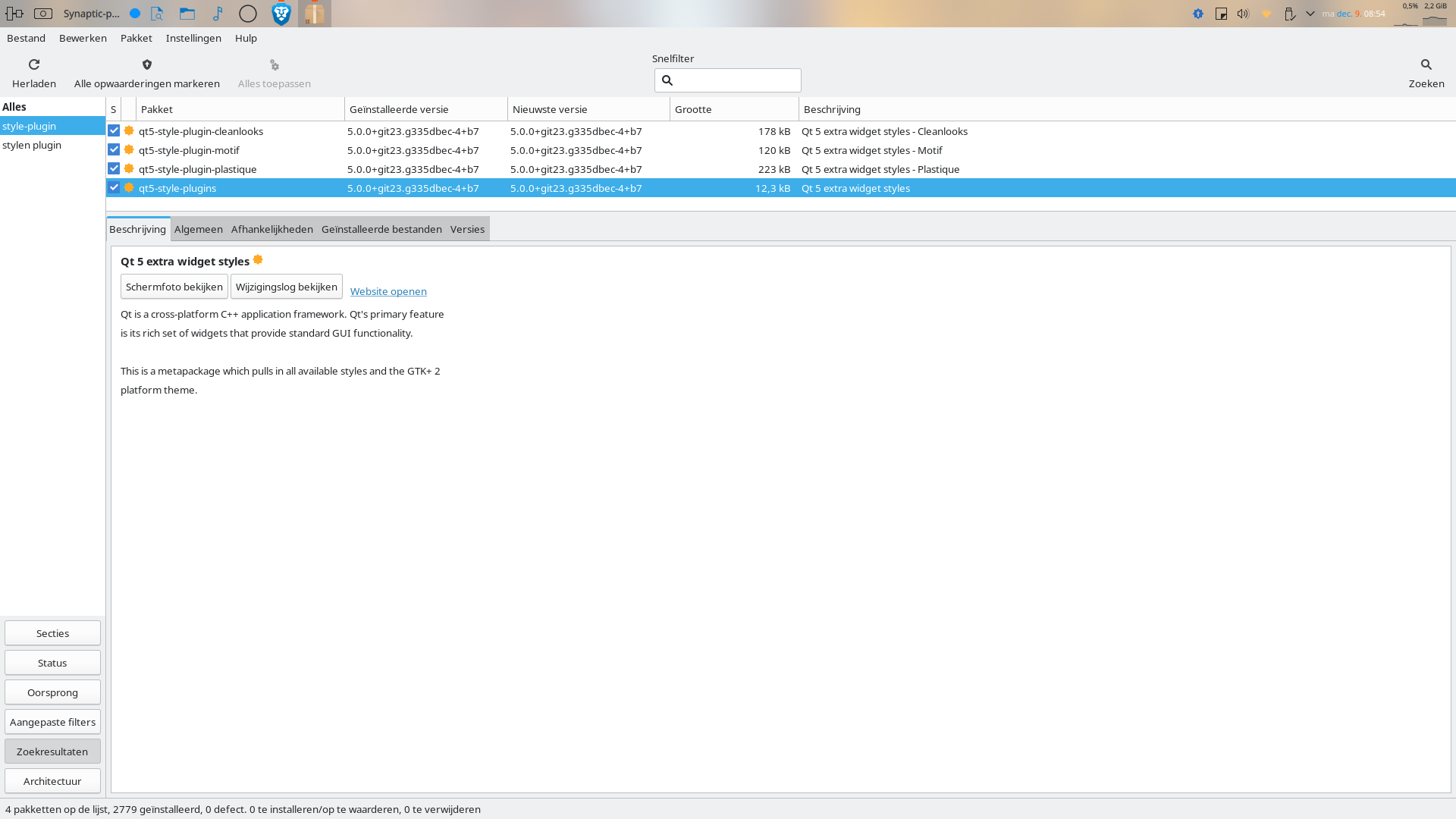Select the Alles entry in the sidebar
Image resolution: width=1456 pixels, height=819 pixels.
click(x=52, y=107)
